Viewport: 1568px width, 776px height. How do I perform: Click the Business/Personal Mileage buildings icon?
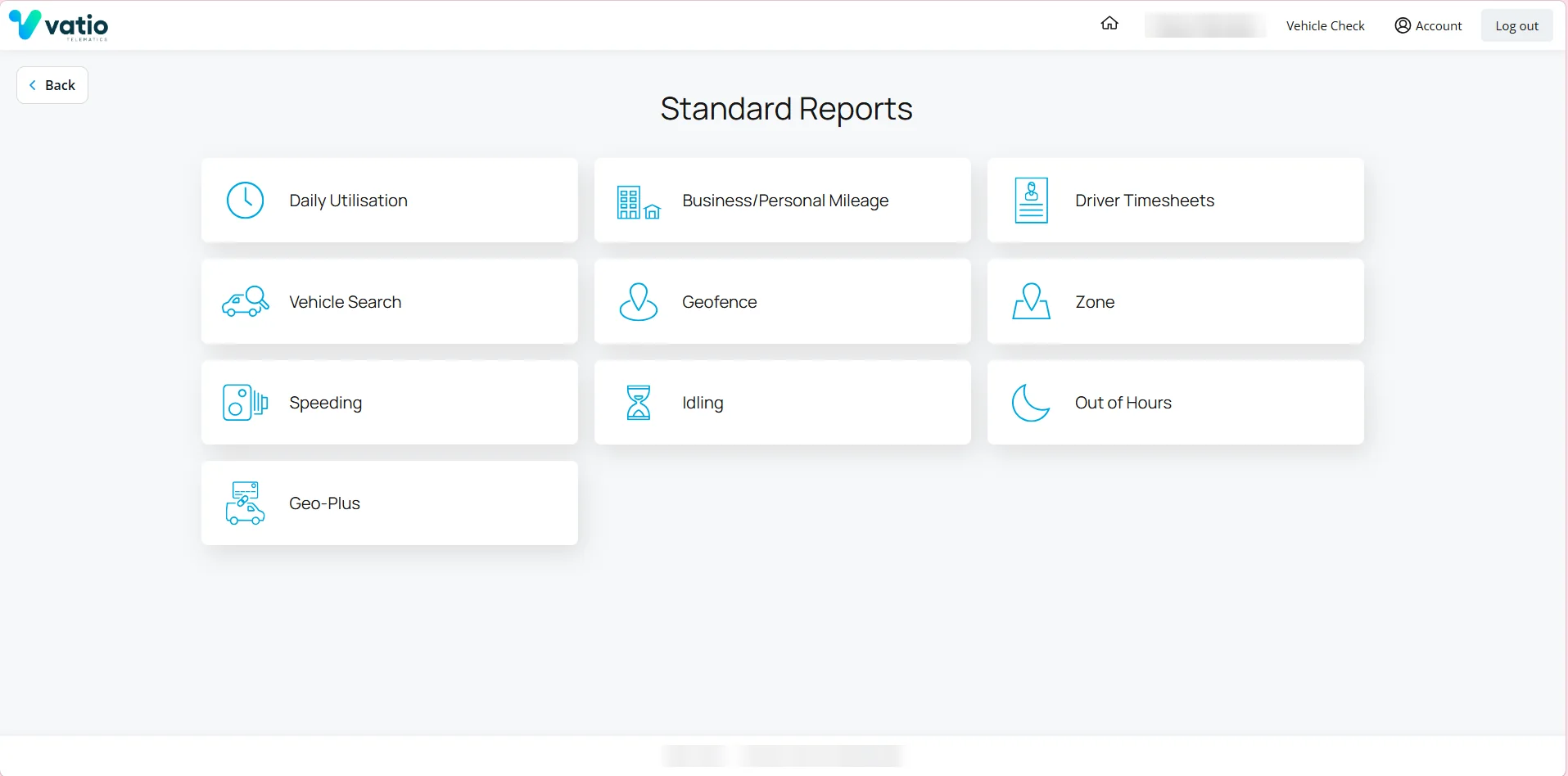click(638, 202)
